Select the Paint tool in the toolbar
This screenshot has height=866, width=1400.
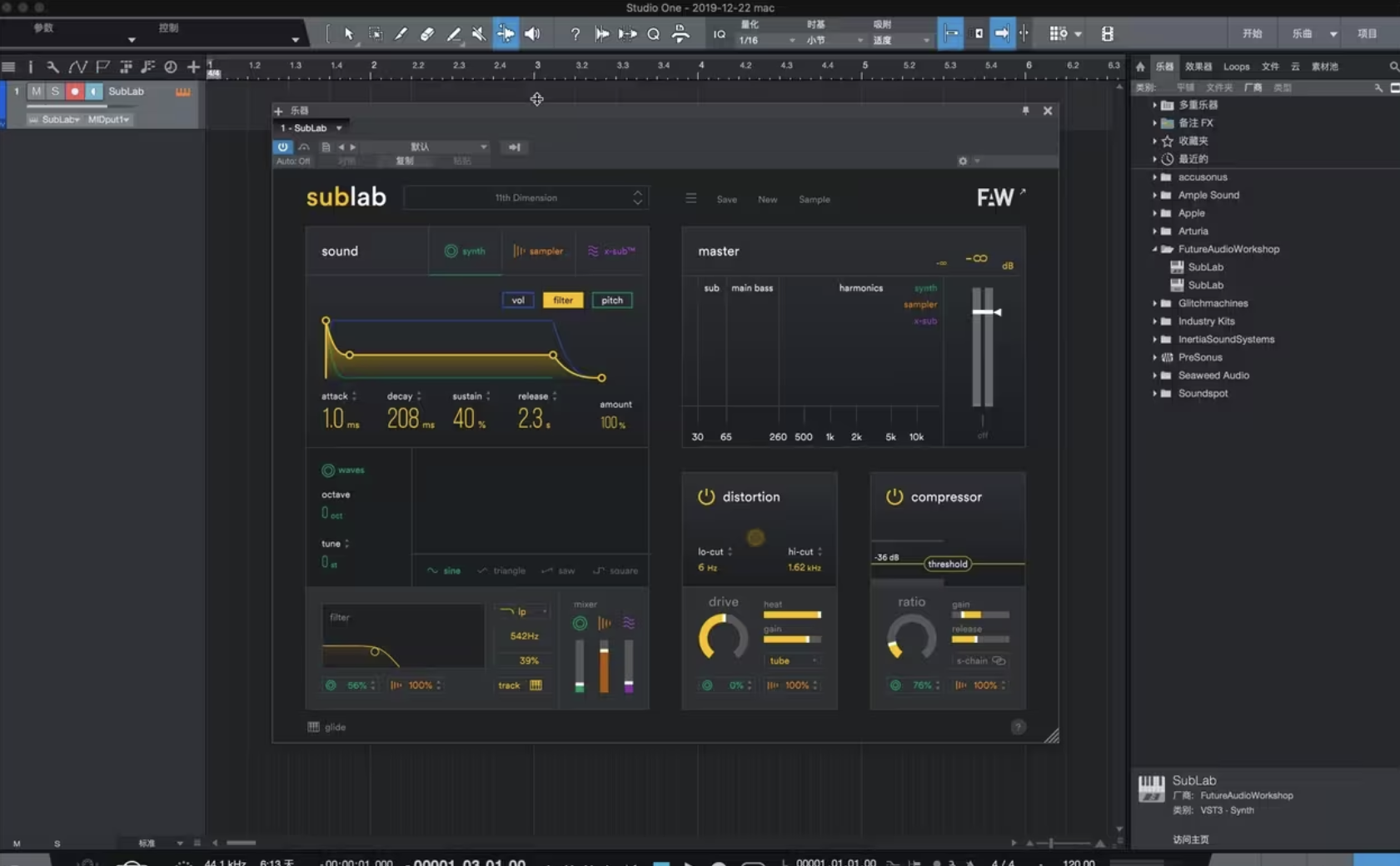pos(402,33)
